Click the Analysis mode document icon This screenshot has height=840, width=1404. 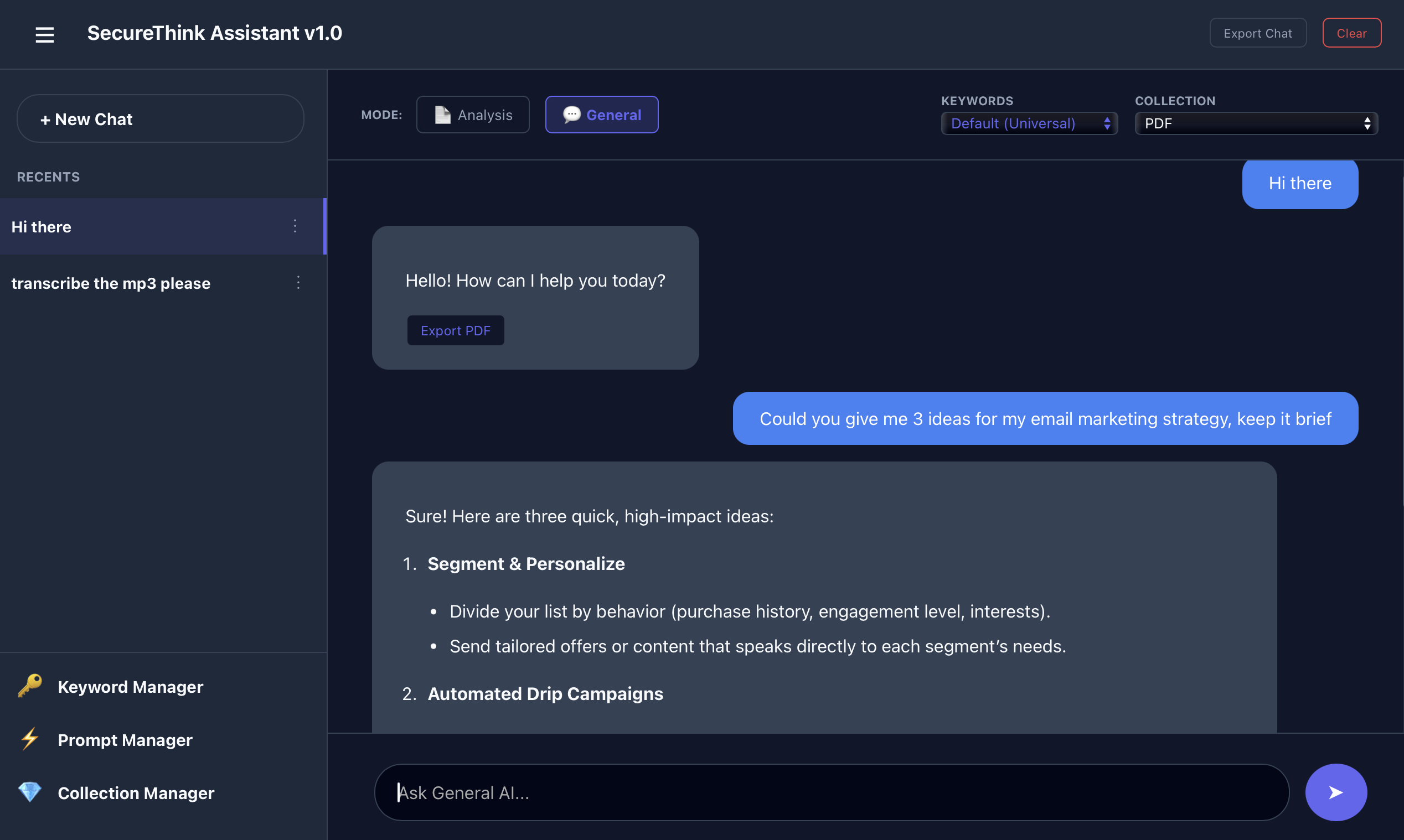point(442,115)
